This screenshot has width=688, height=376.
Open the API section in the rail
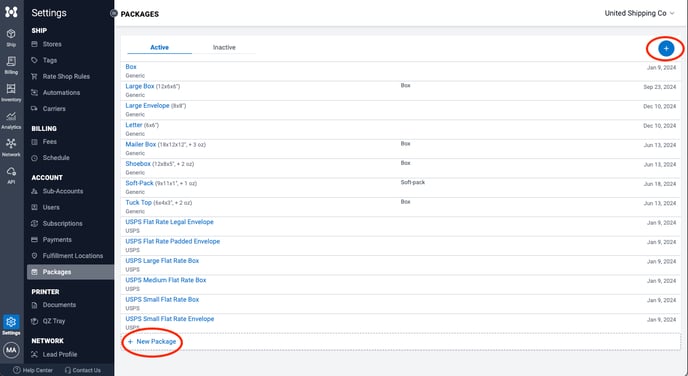(x=11, y=175)
